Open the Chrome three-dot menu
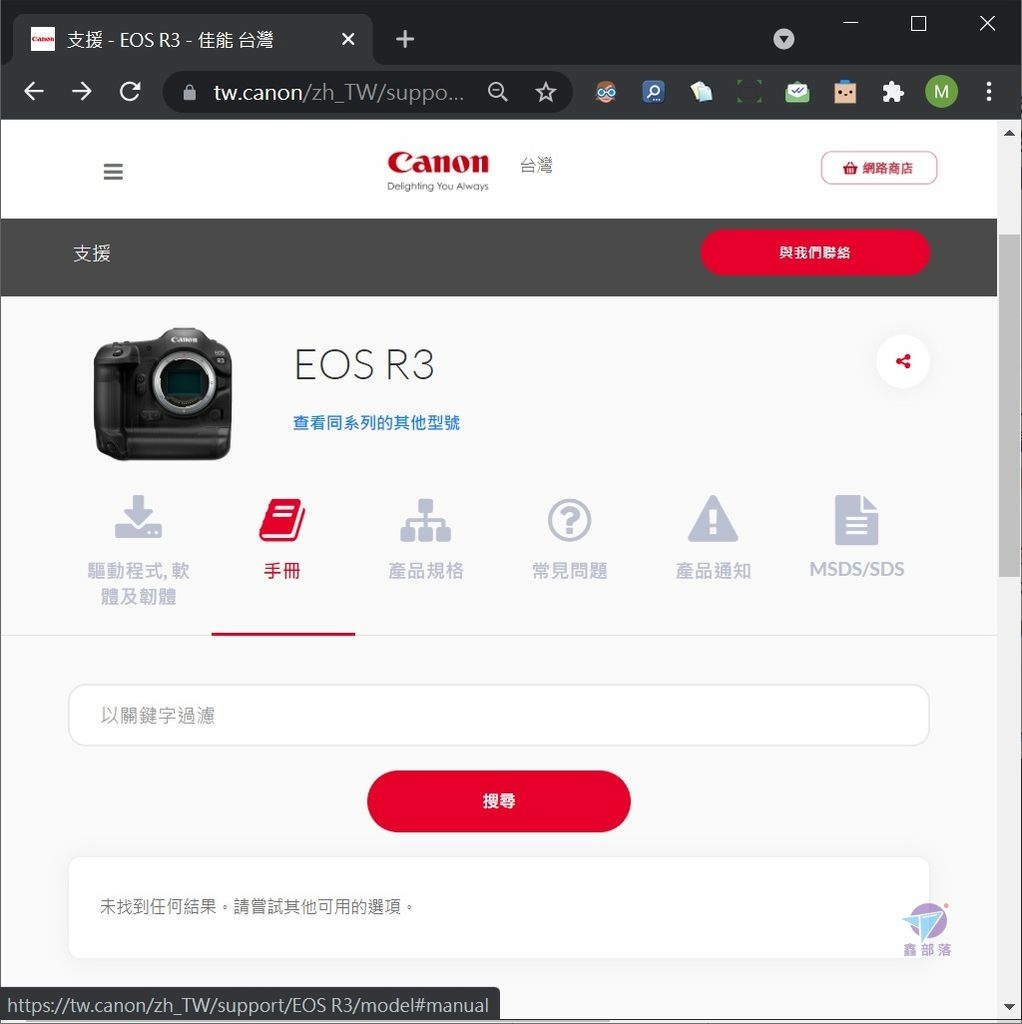 [x=989, y=91]
